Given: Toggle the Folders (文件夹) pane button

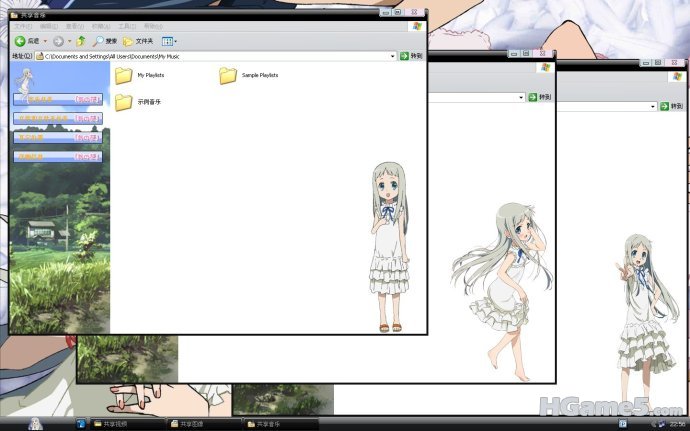Looking at the screenshot, I should (x=138, y=41).
